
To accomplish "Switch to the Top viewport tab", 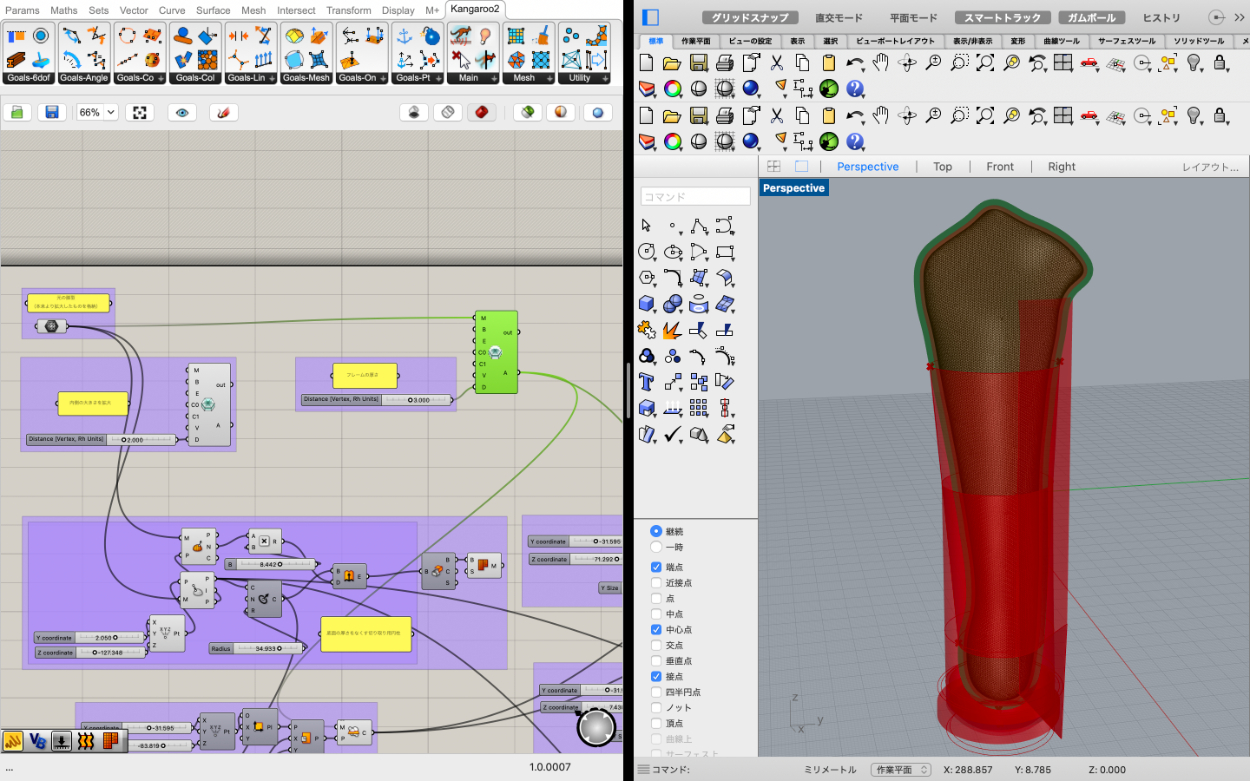I will coord(942,167).
